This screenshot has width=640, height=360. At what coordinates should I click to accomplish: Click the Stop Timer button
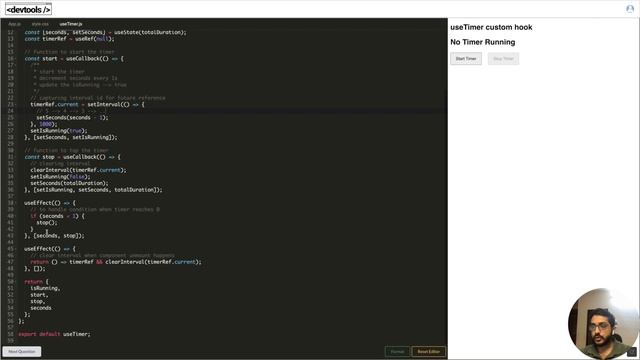pyautogui.click(x=503, y=59)
